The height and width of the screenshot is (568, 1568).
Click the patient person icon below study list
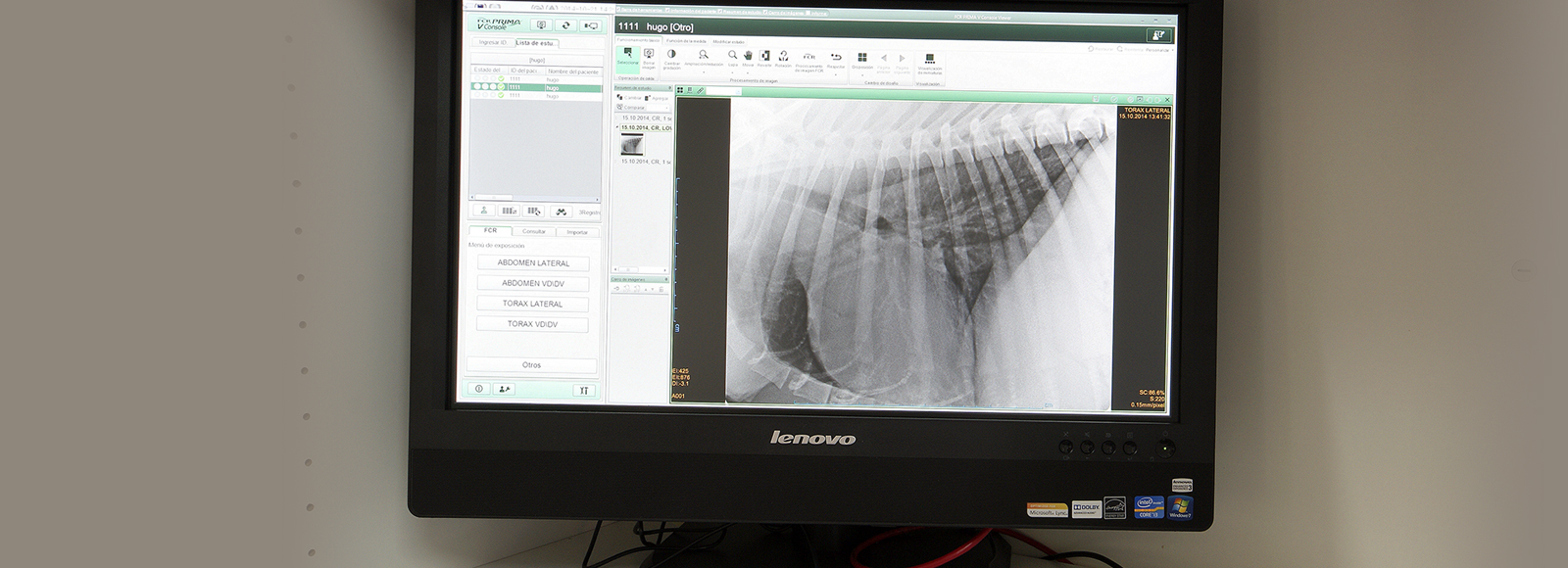(x=483, y=211)
